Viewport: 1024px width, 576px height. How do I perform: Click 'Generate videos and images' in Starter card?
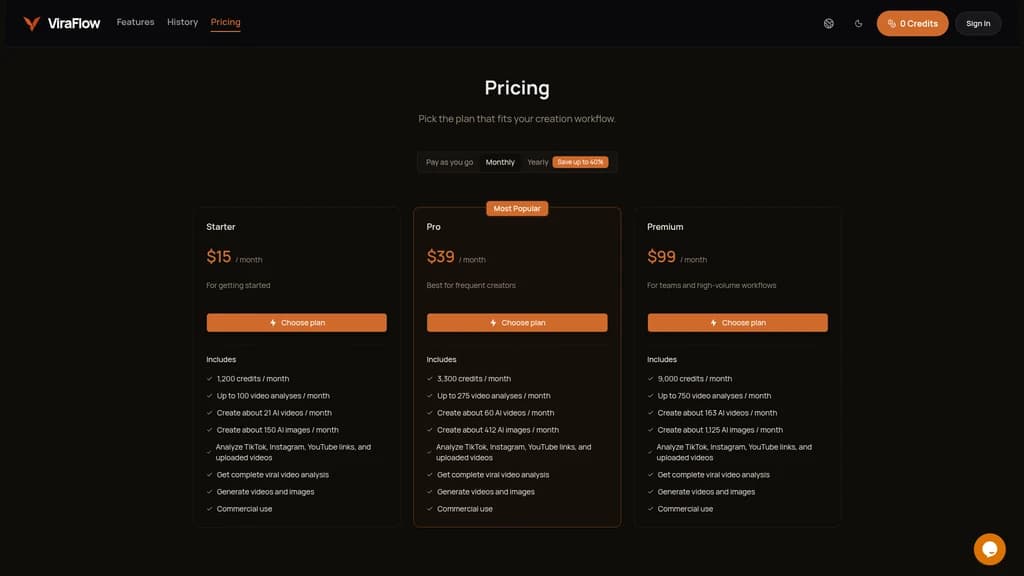tap(265, 492)
